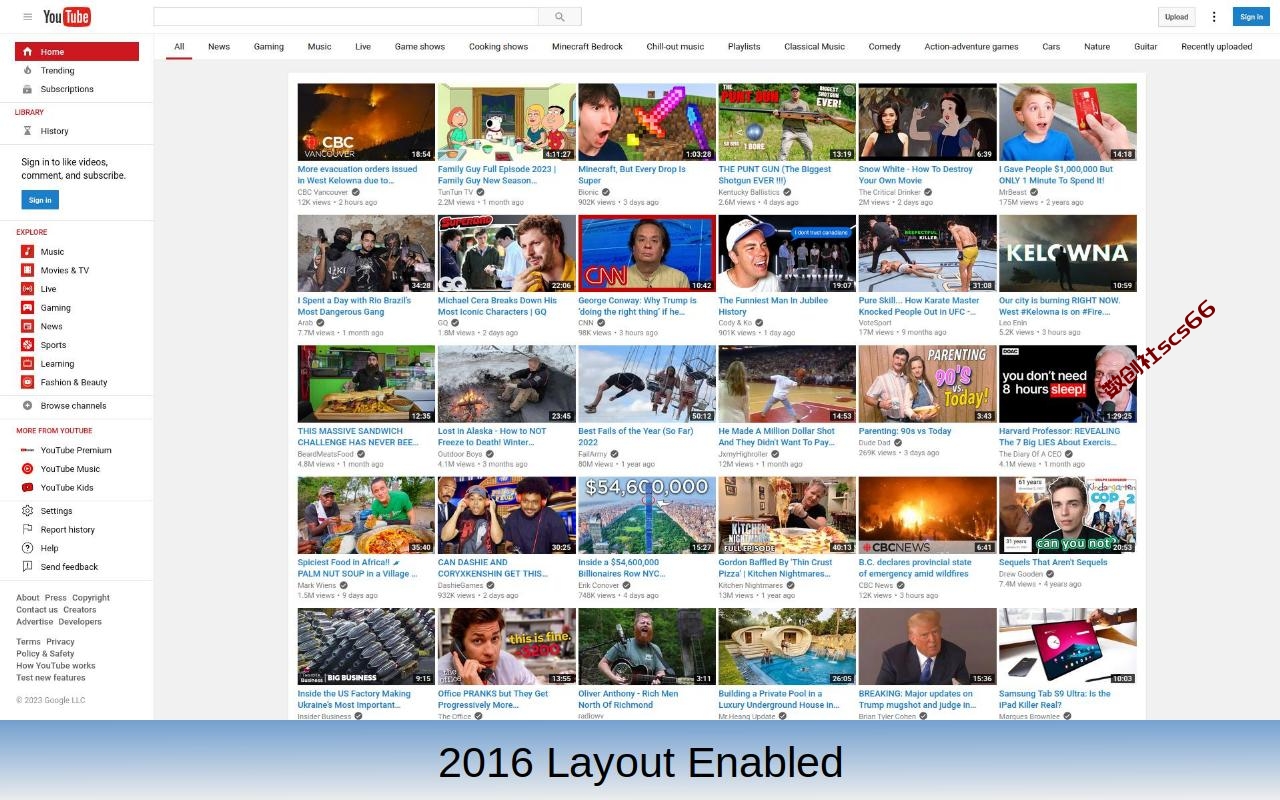
Task: Open the Family Guy Full Episode thumbnail
Action: pos(506,122)
